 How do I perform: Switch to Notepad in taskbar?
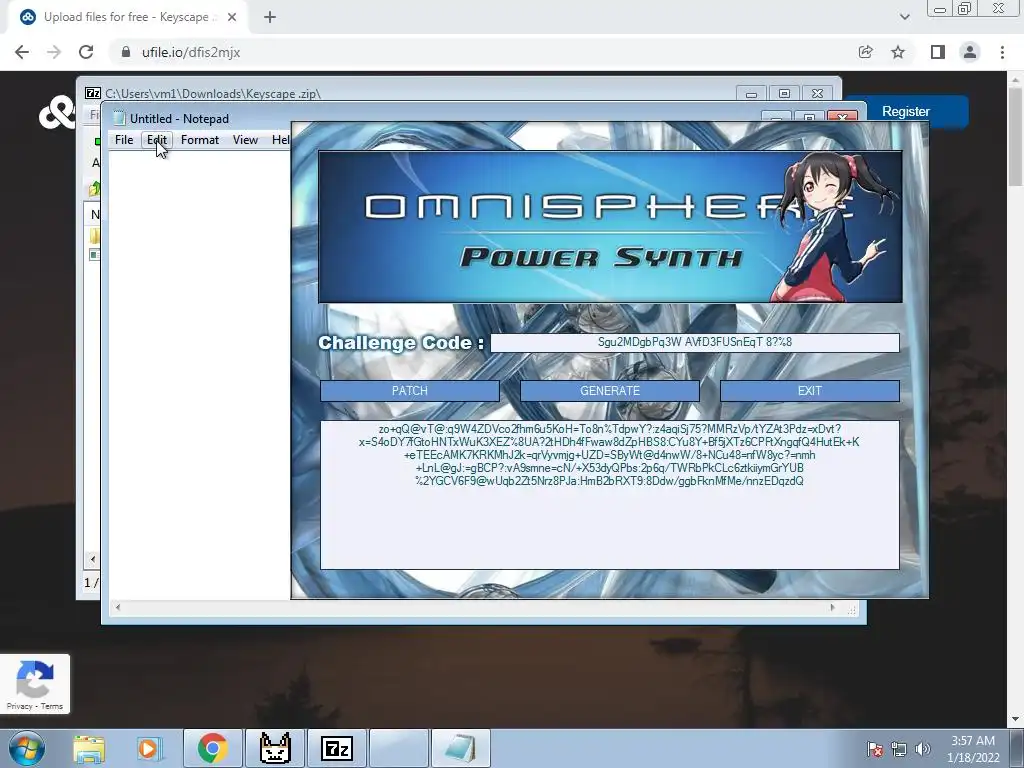[460, 748]
